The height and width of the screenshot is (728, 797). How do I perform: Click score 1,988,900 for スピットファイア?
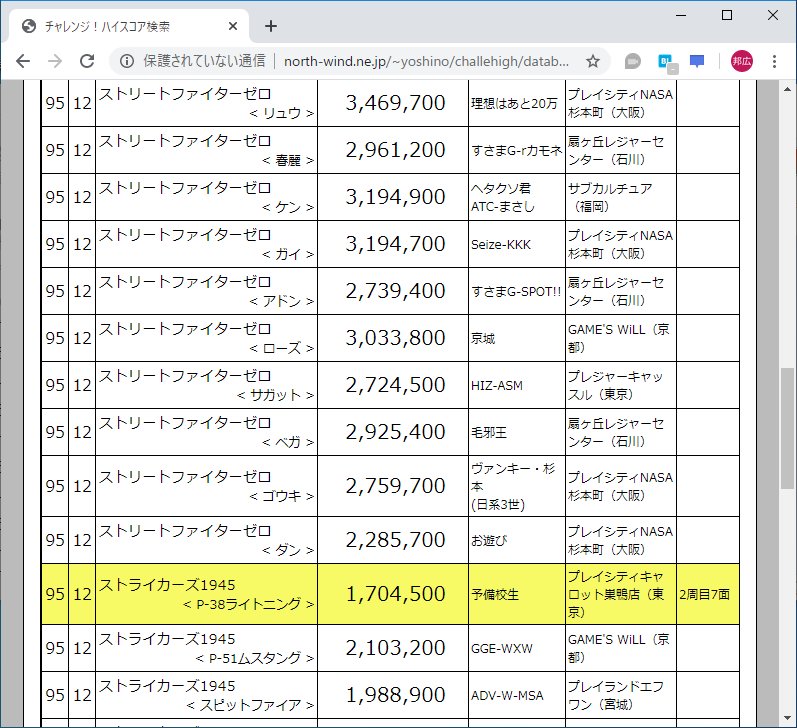tap(395, 695)
